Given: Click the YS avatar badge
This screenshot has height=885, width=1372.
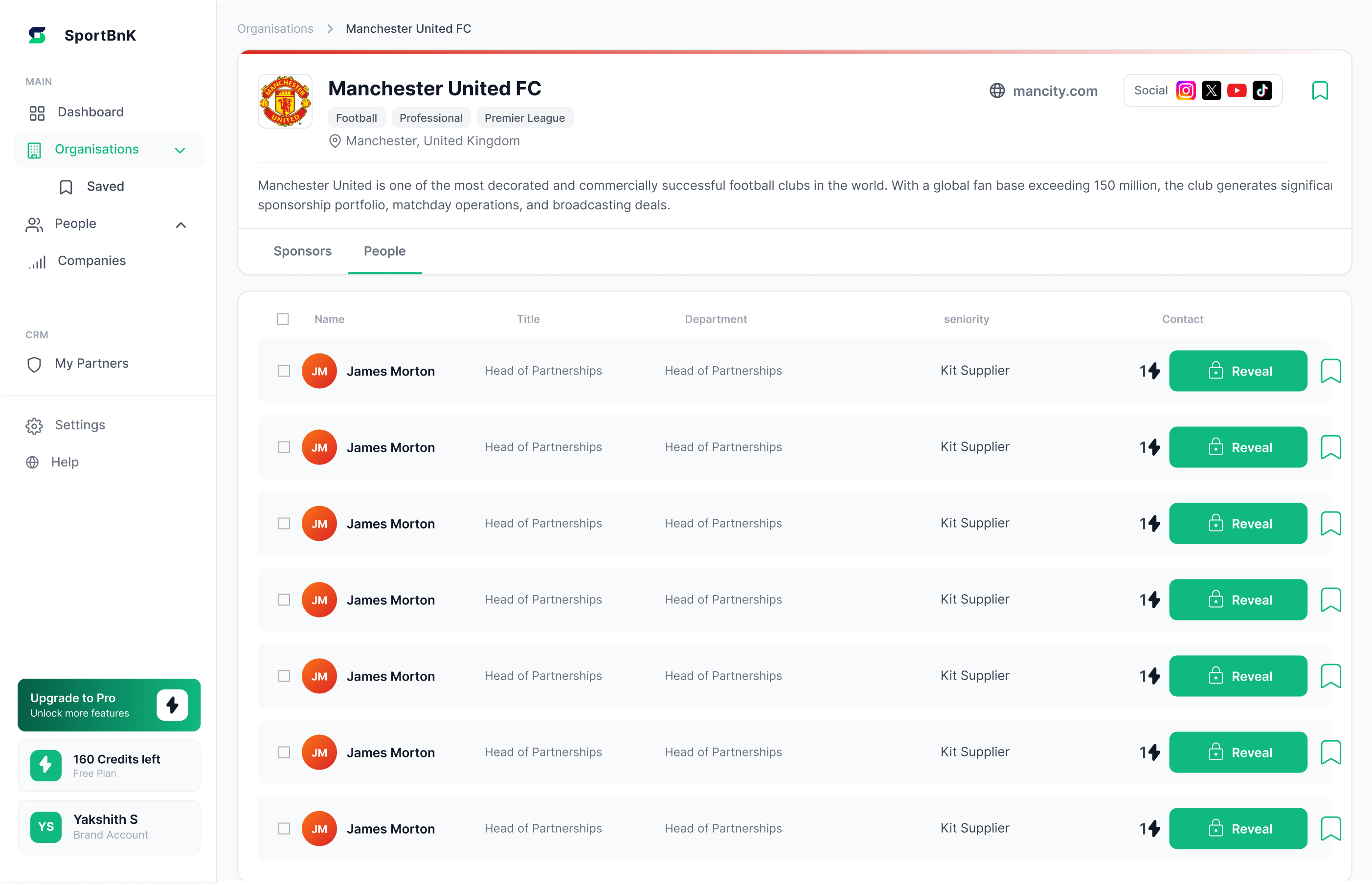Looking at the screenshot, I should 46,826.
